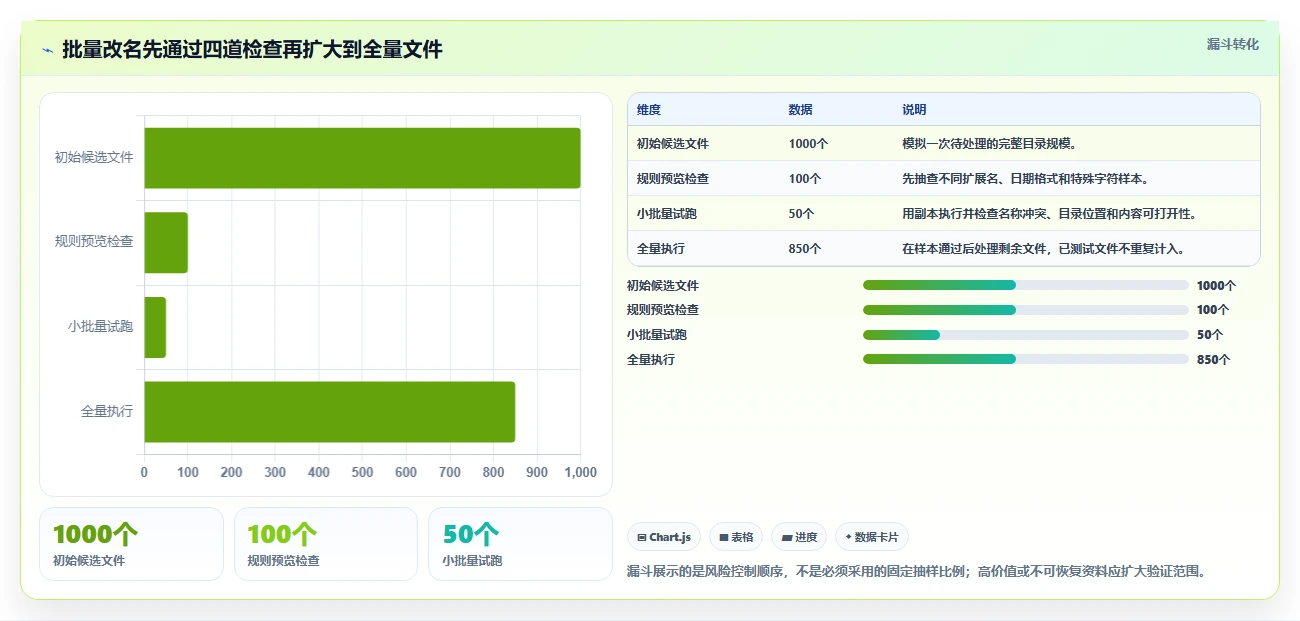This screenshot has height=621, width=1300.
Task: Click the 规则预览检查 progress bar
Action: [x=1026, y=310]
